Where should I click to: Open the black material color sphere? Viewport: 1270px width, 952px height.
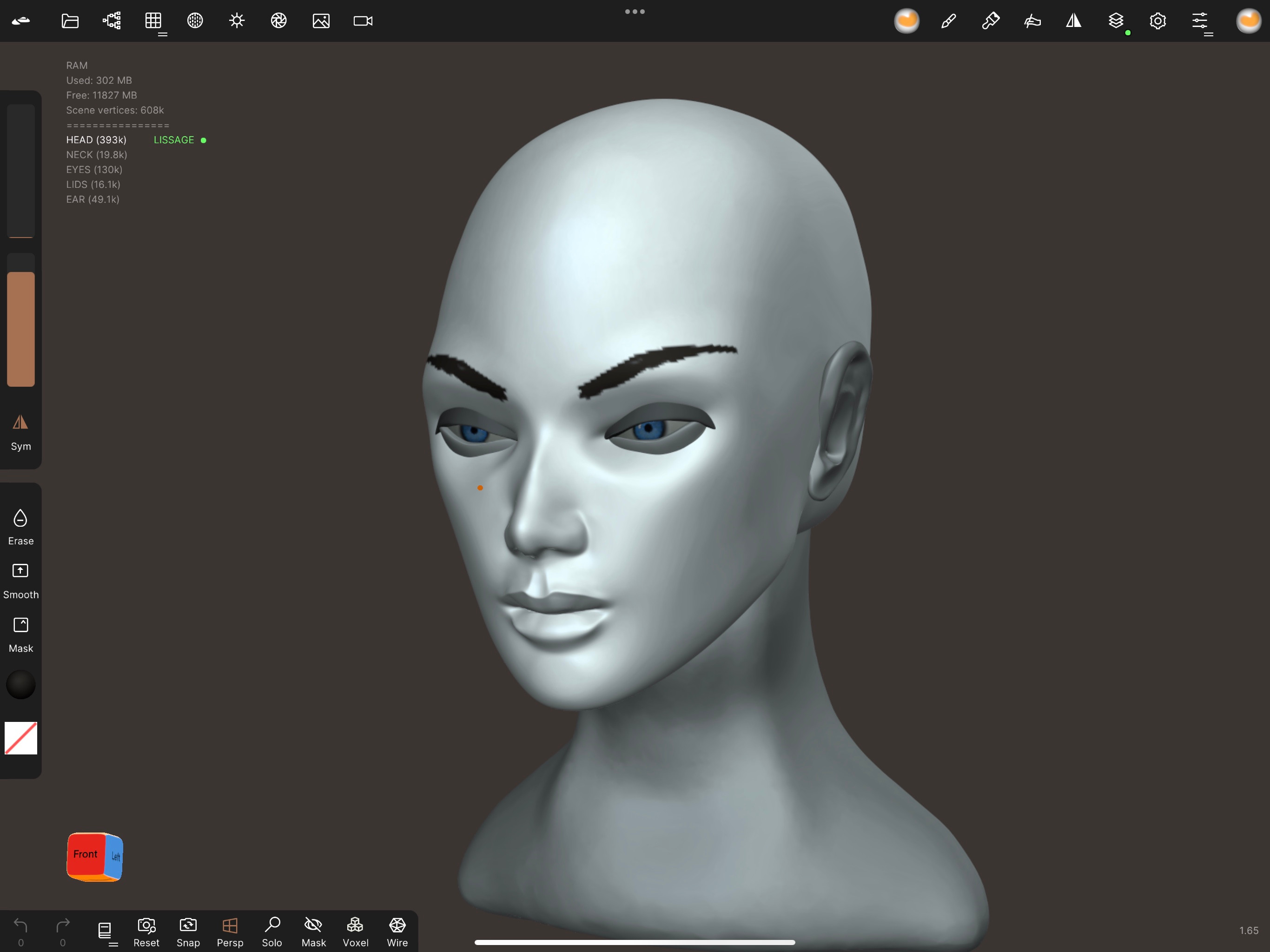[x=20, y=684]
